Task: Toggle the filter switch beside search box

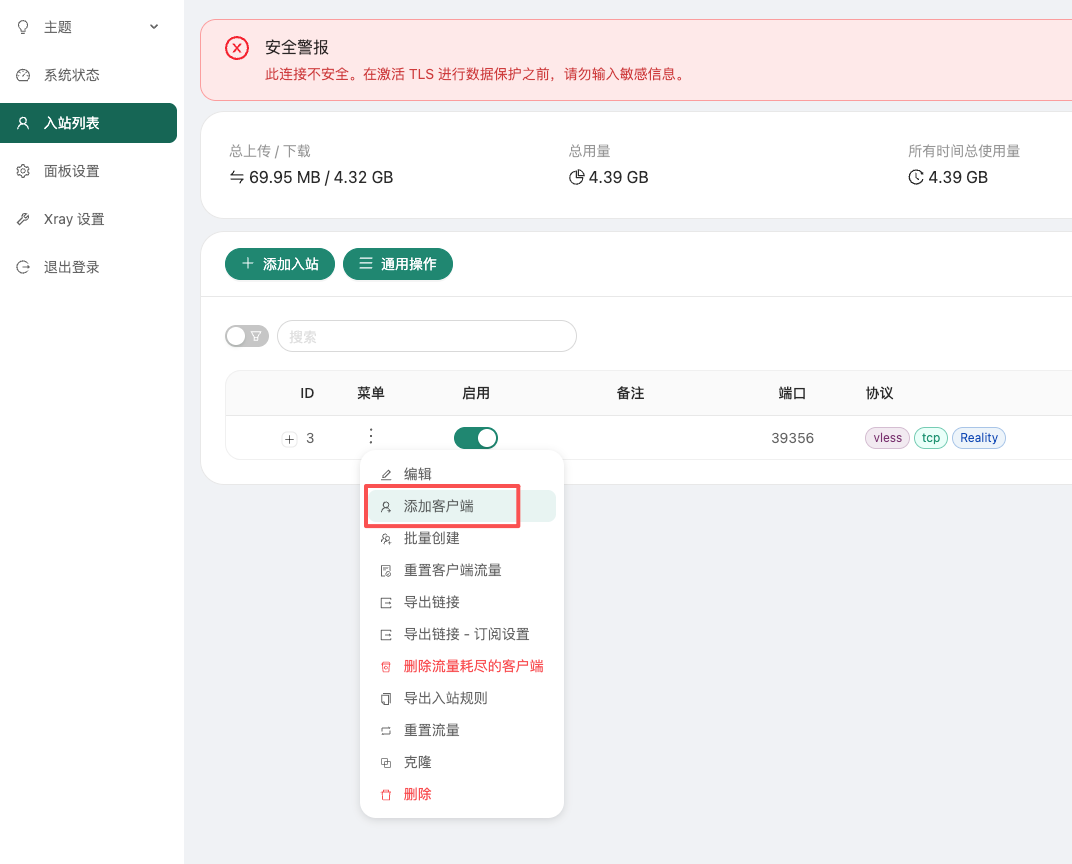Action: pos(246,336)
